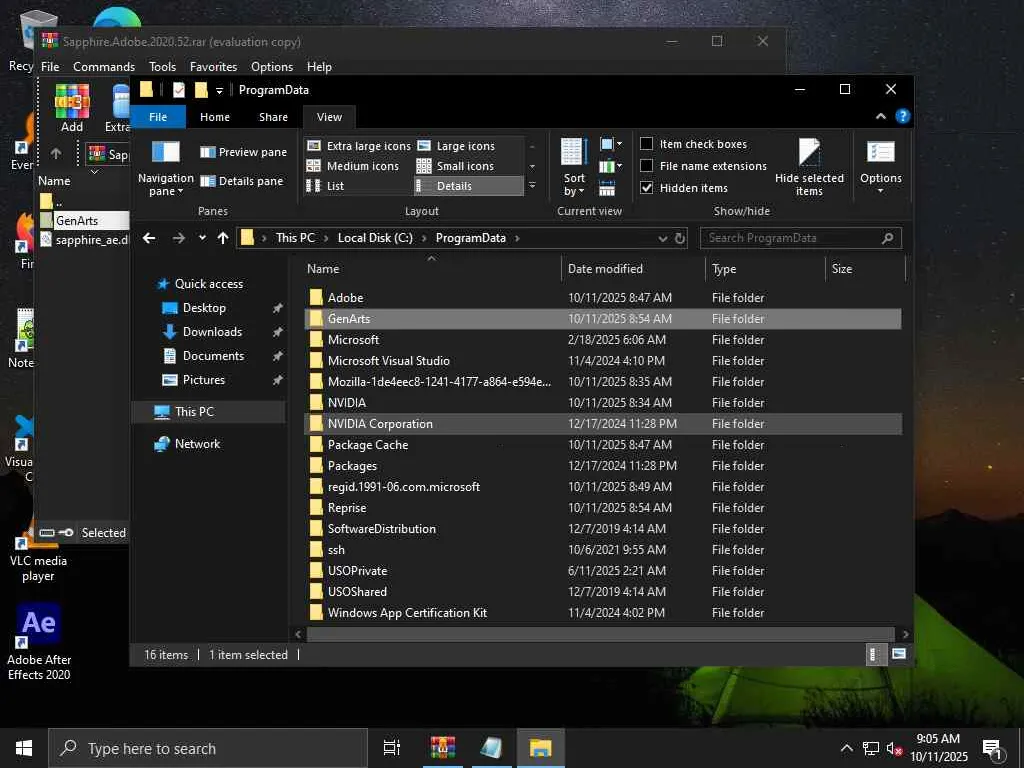
Task: Click the horizontal scrollbar in file list
Action: coord(600,634)
